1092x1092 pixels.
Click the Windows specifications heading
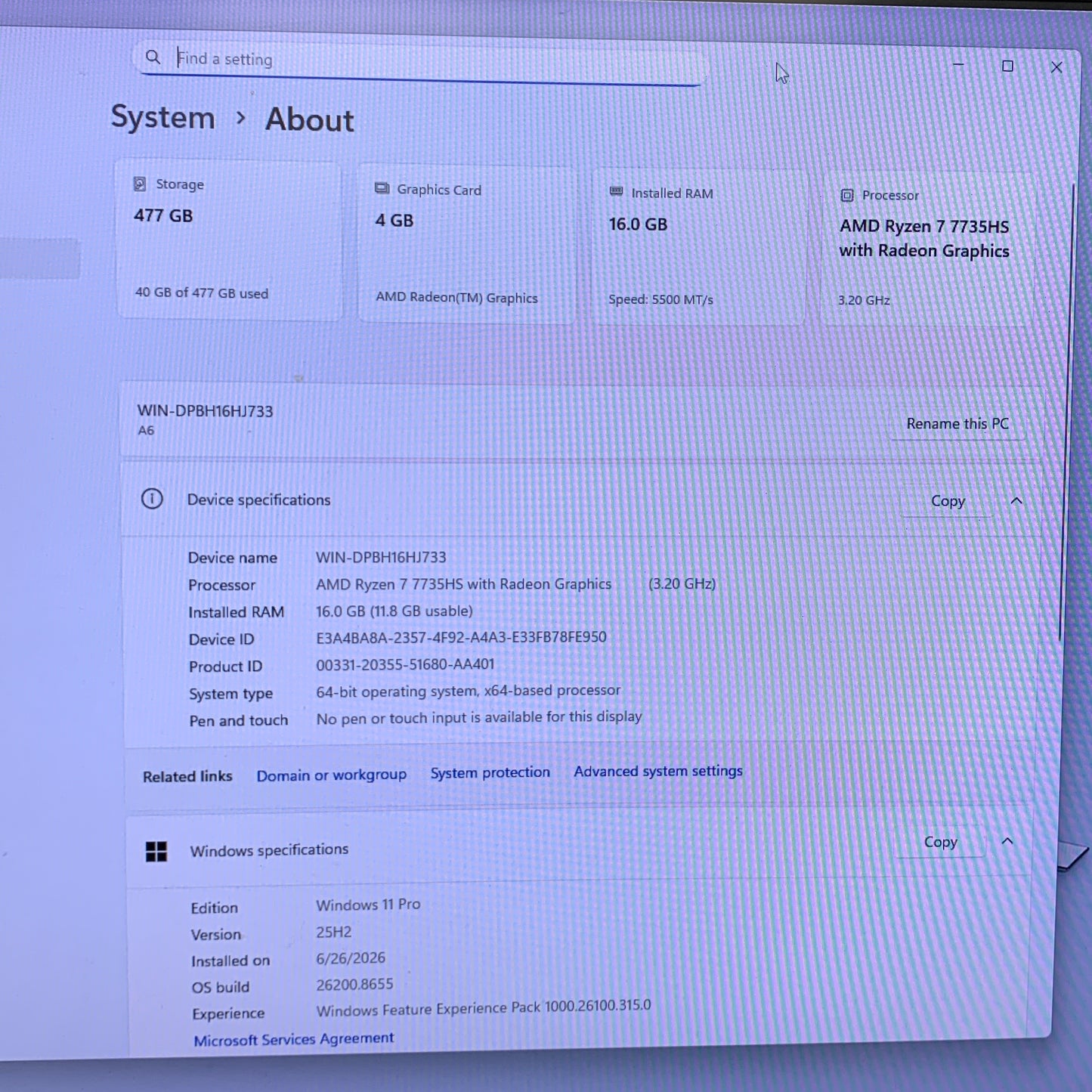pyautogui.click(x=269, y=850)
